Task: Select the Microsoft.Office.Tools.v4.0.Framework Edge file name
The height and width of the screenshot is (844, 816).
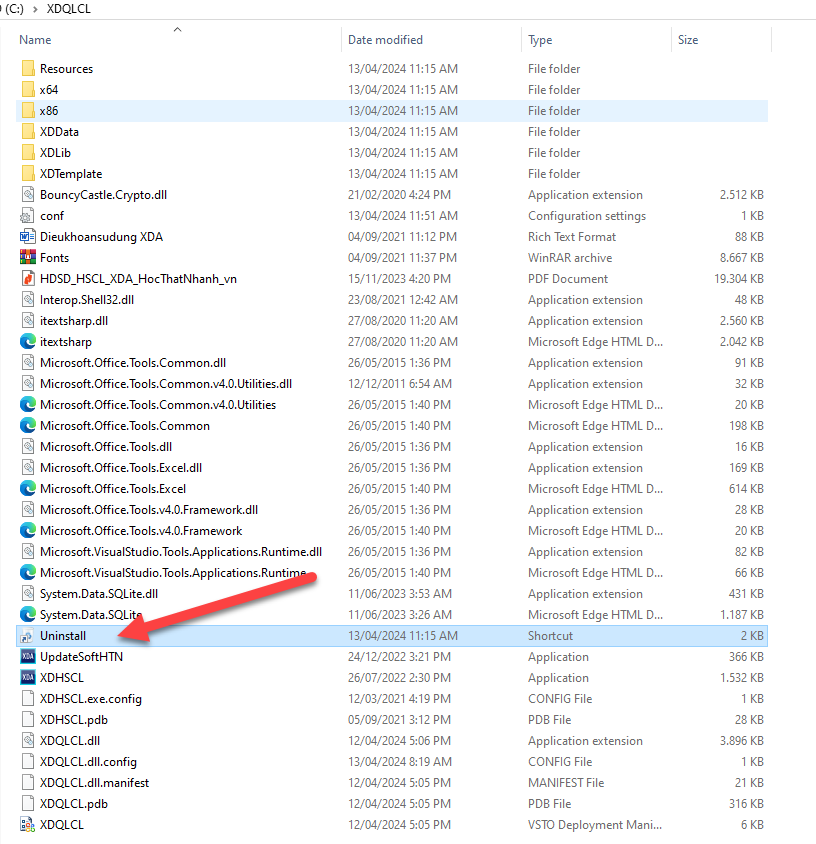Action: (x=141, y=531)
